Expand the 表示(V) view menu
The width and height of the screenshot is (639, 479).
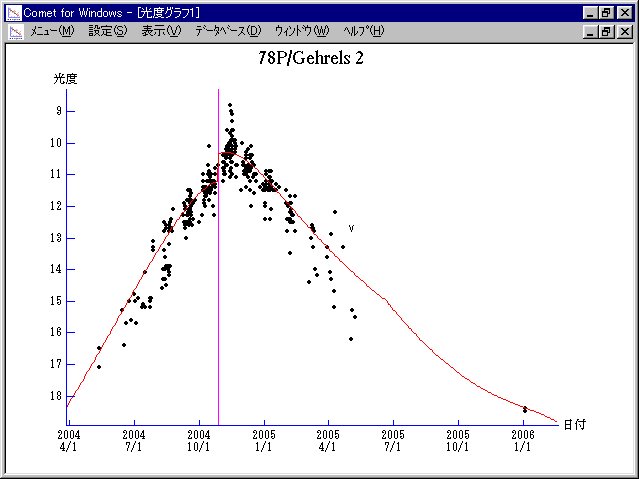pos(161,31)
